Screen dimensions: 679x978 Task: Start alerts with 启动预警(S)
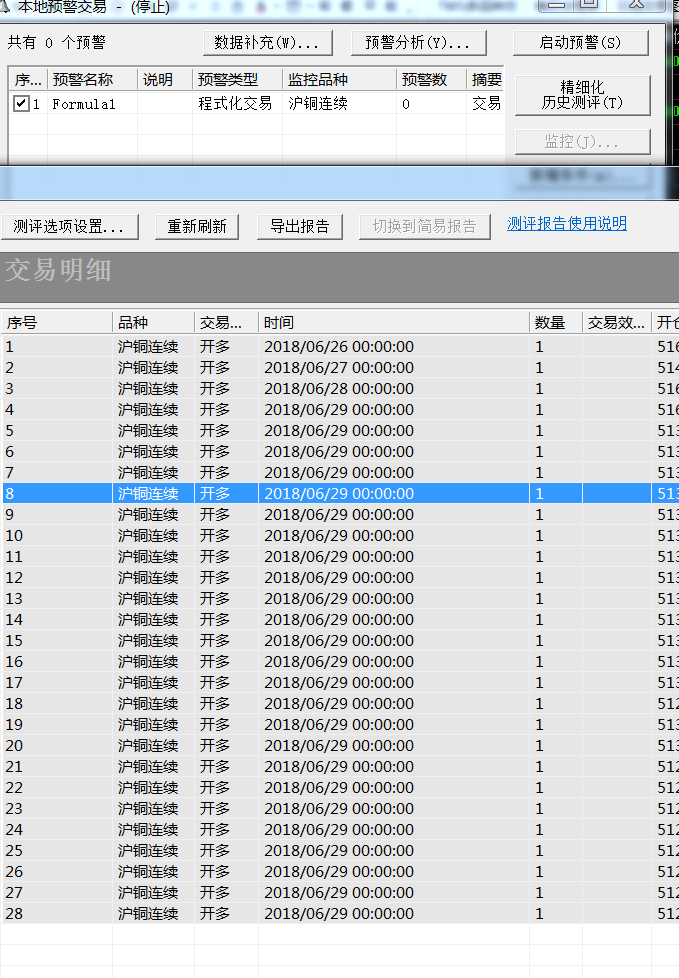(x=580, y=43)
